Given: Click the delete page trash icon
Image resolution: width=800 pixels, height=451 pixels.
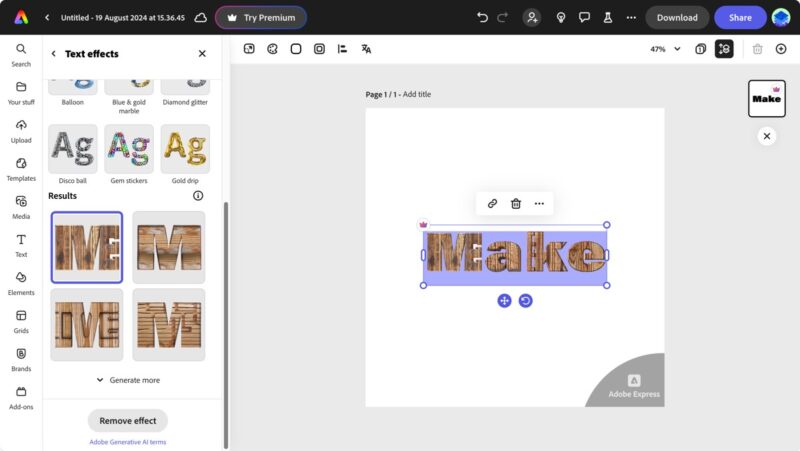Looking at the screenshot, I should [758, 49].
